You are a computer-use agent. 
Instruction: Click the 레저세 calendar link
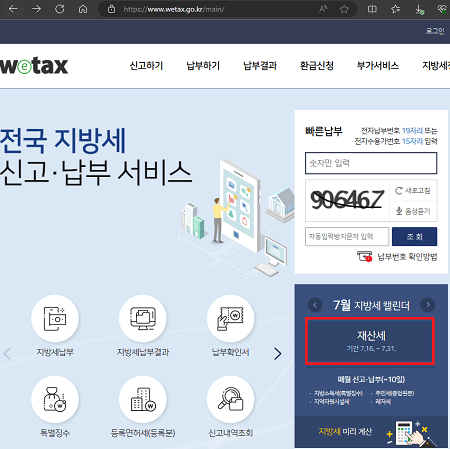click(x=383, y=402)
